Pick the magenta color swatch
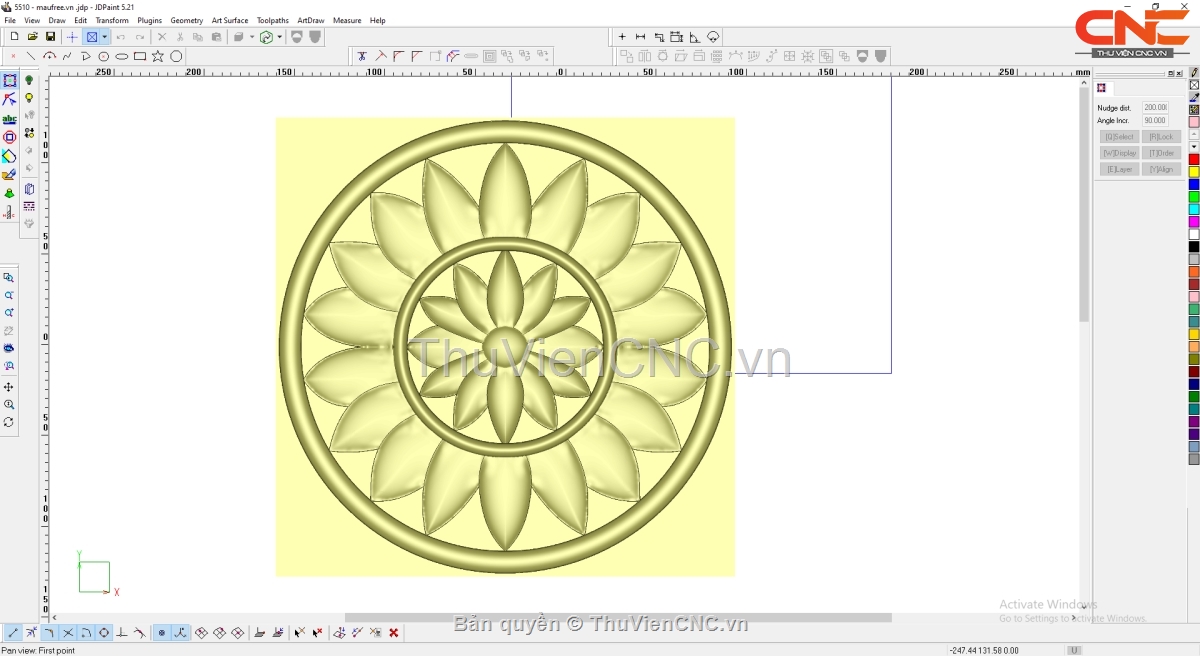Image resolution: width=1200 pixels, height=656 pixels. [1194, 222]
